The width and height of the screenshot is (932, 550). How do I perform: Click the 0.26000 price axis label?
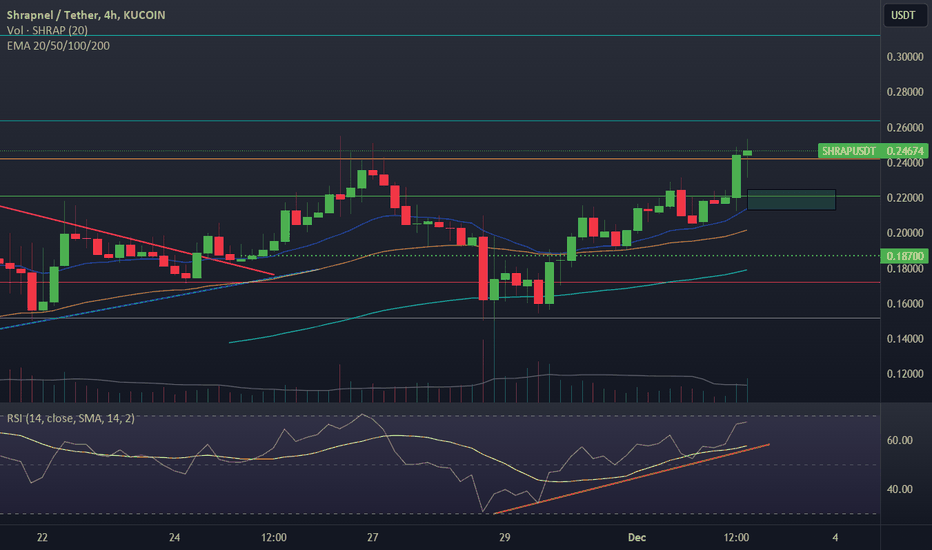pos(905,128)
